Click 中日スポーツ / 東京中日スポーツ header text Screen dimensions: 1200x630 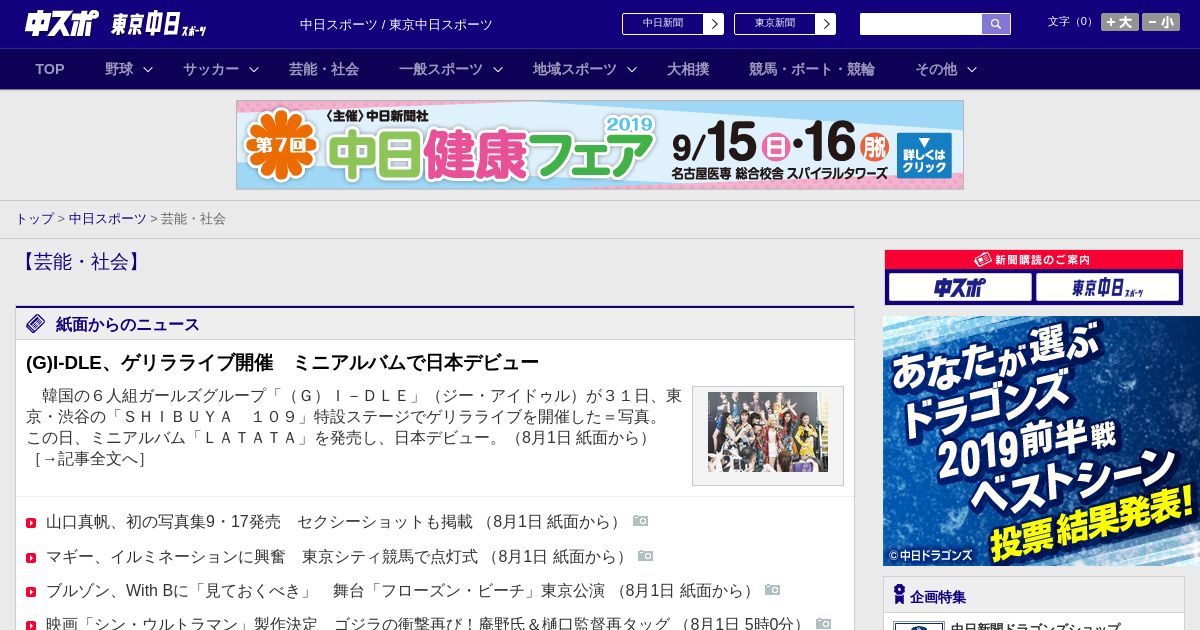(396, 24)
